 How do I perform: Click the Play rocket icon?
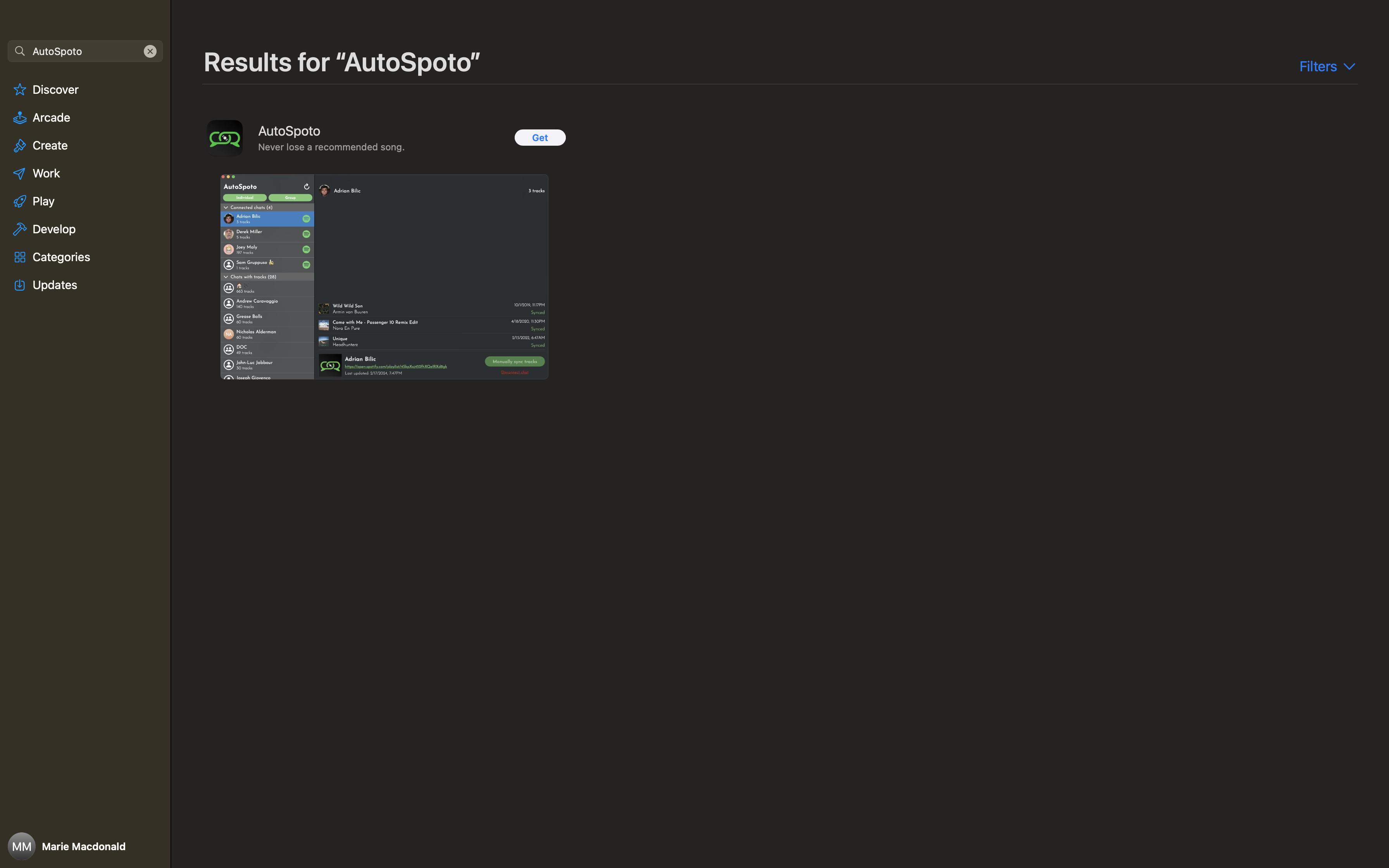point(20,201)
